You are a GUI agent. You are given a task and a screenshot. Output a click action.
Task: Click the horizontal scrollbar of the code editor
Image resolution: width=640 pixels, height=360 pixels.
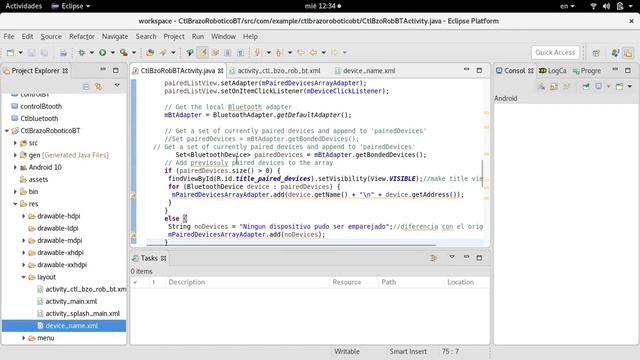[291, 245]
